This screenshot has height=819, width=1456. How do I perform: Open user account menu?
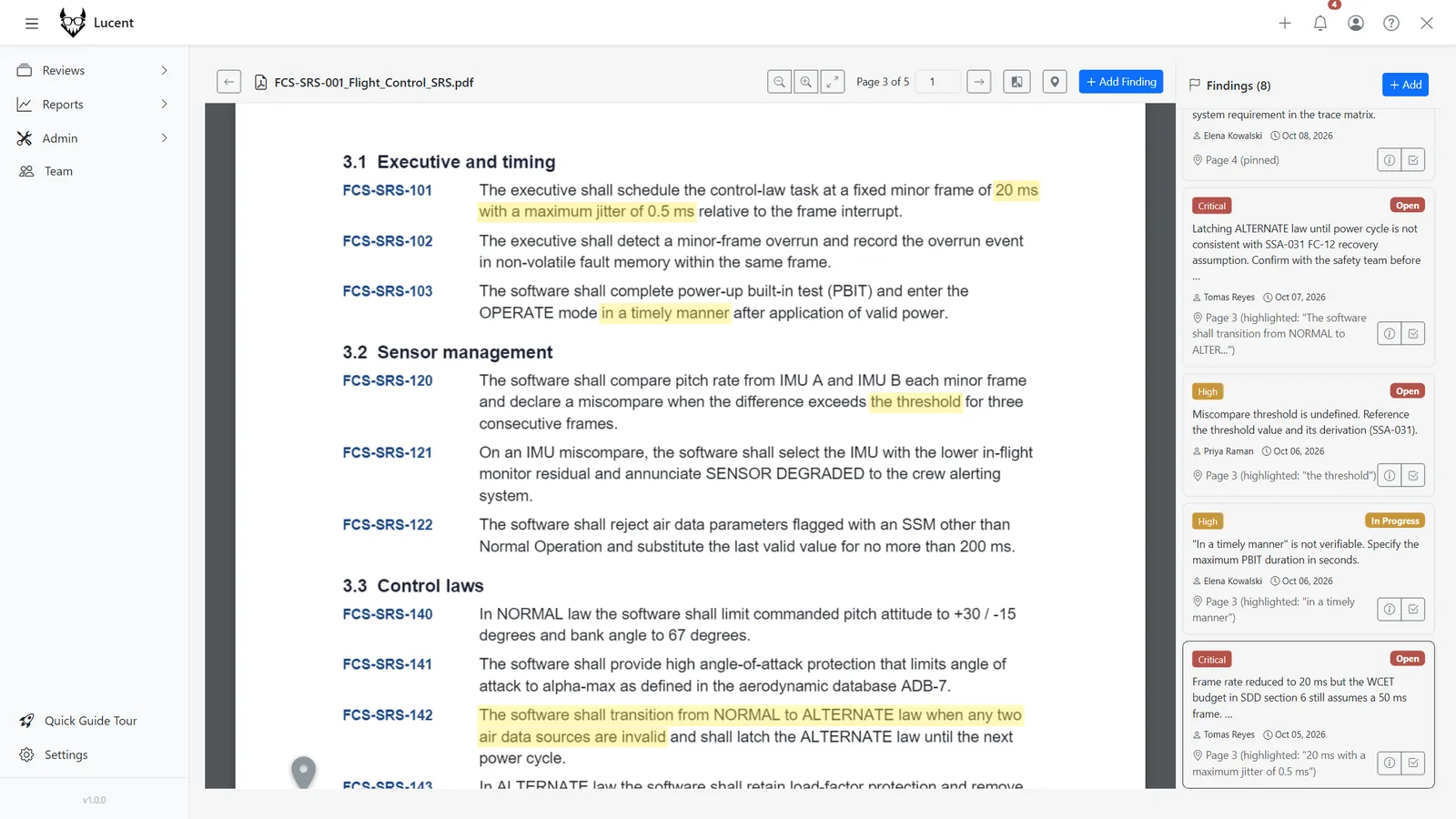click(x=1356, y=24)
